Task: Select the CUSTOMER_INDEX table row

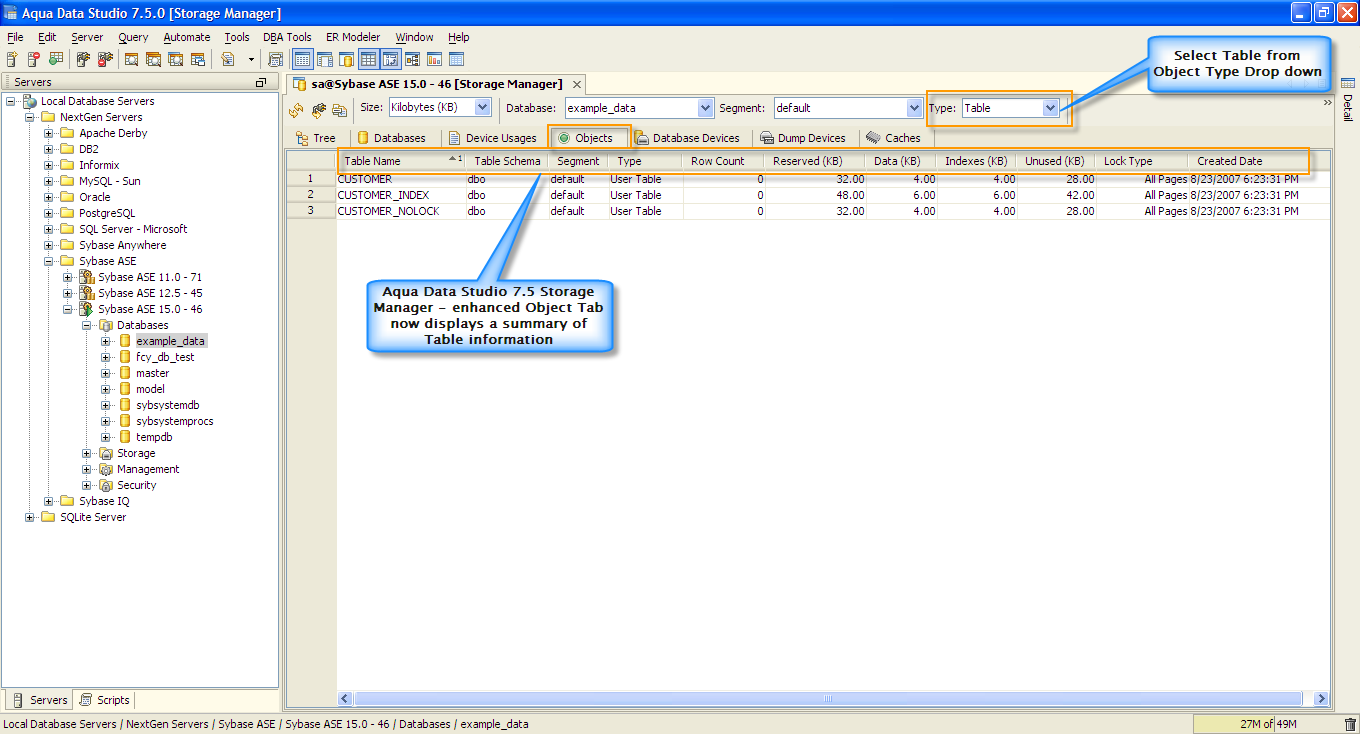Action: click(x=808, y=195)
